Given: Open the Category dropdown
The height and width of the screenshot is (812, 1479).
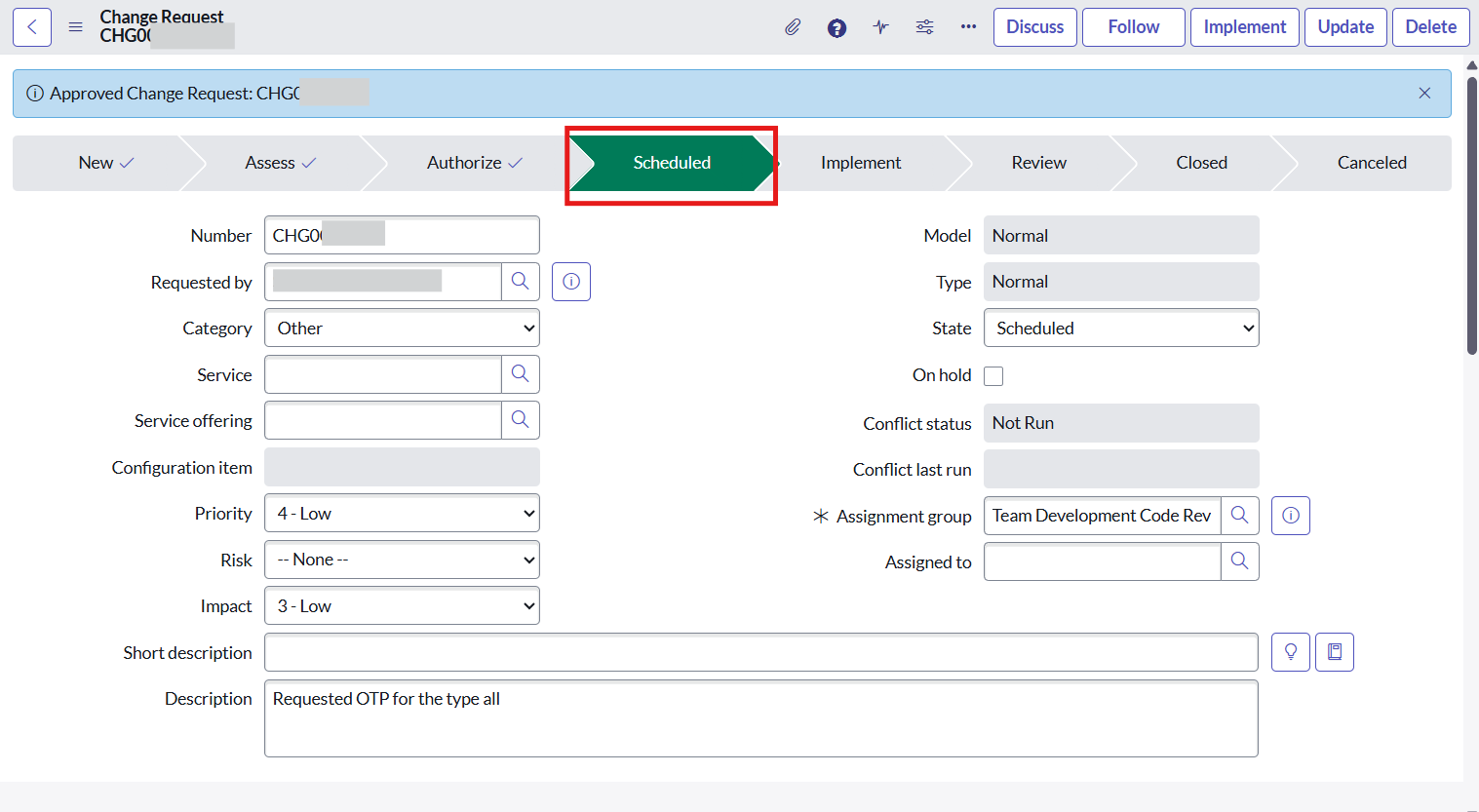Looking at the screenshot, I should pos(402,329).
